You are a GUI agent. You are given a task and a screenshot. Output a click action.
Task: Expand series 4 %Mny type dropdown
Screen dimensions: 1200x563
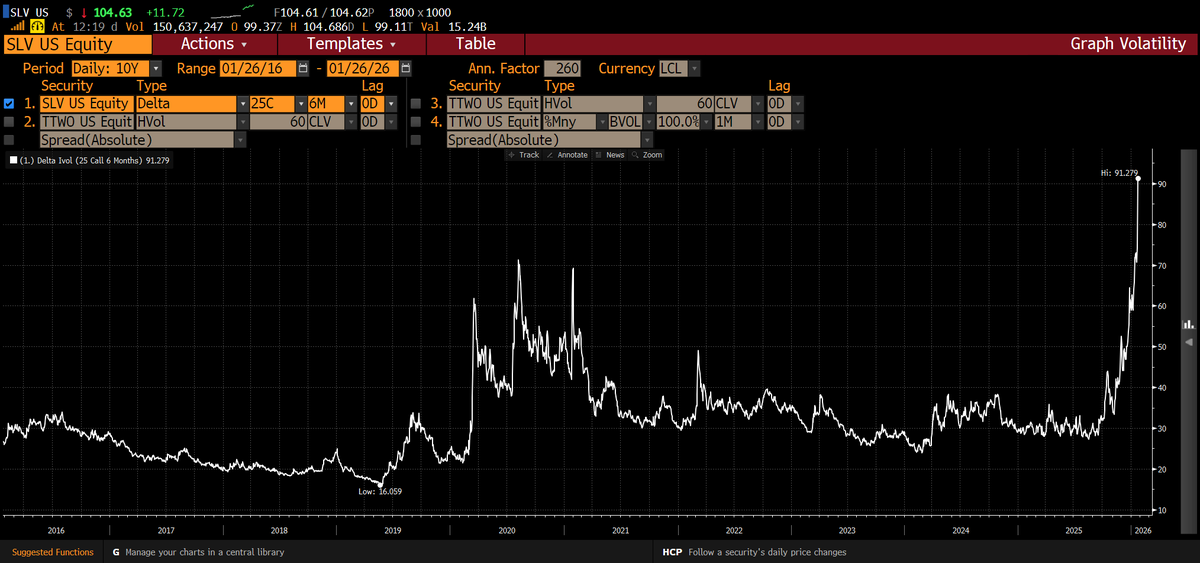pyautogui.click(x=600, y=121)
